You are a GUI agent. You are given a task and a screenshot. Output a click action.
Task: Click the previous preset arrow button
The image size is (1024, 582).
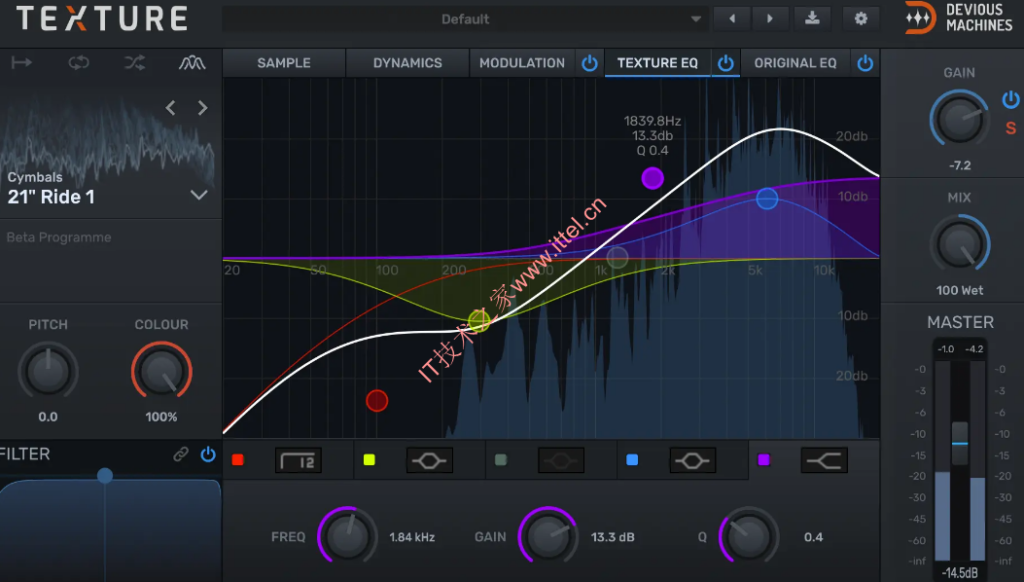click(x=732, y=18)
